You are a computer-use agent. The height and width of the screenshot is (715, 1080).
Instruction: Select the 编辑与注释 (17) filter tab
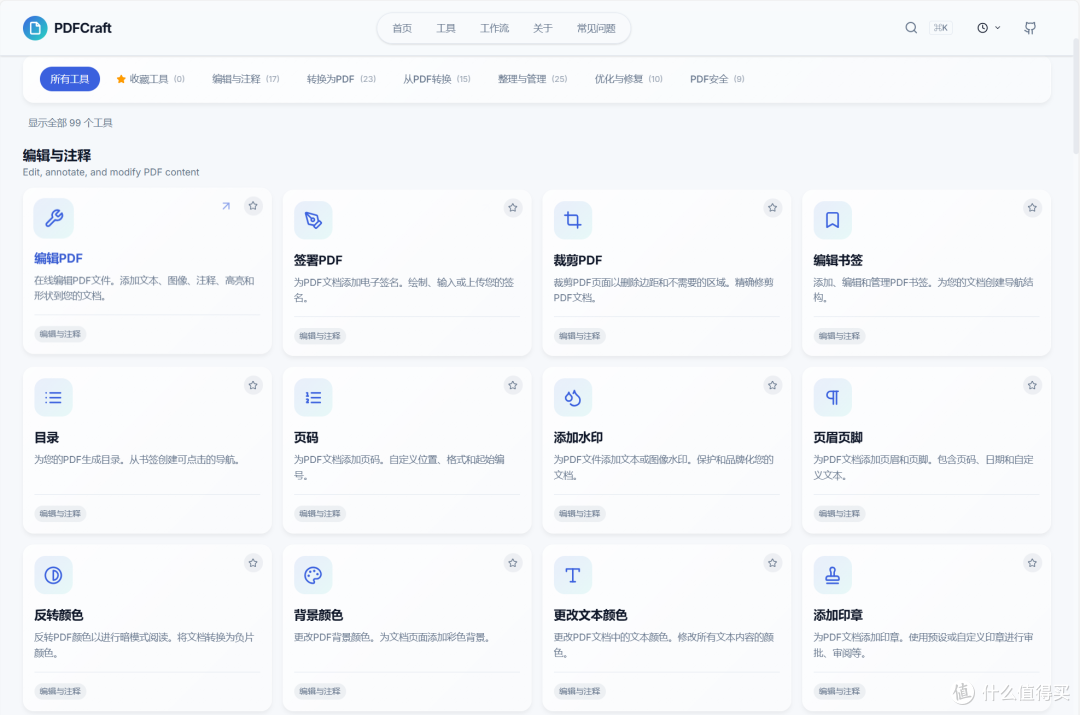pos(246,79)
